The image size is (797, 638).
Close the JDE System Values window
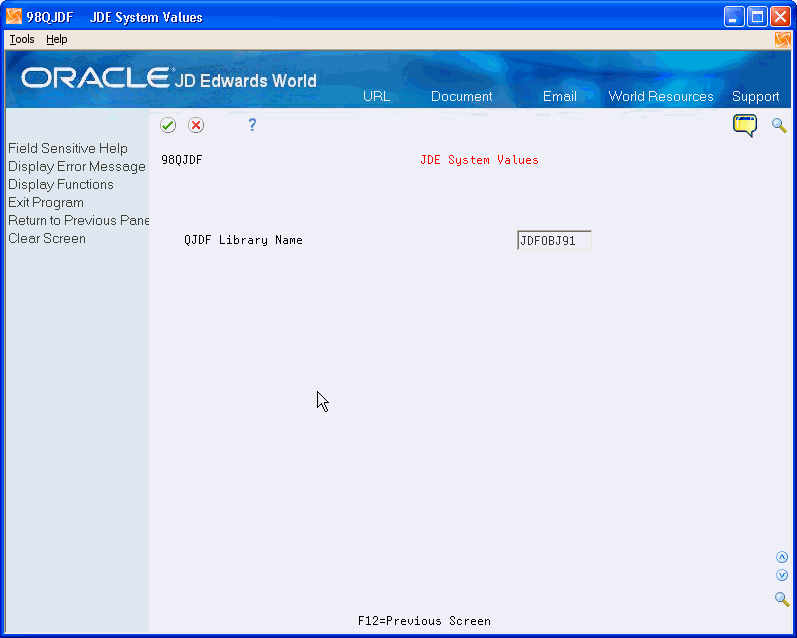[780, 17]
